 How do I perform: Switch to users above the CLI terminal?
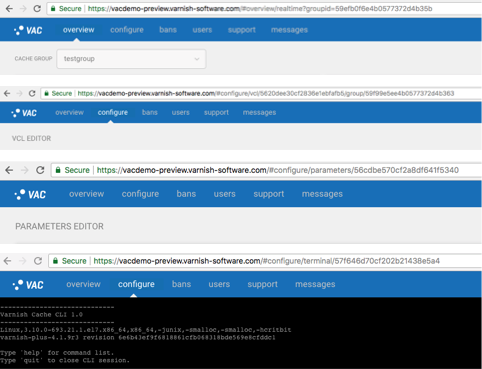219,284
